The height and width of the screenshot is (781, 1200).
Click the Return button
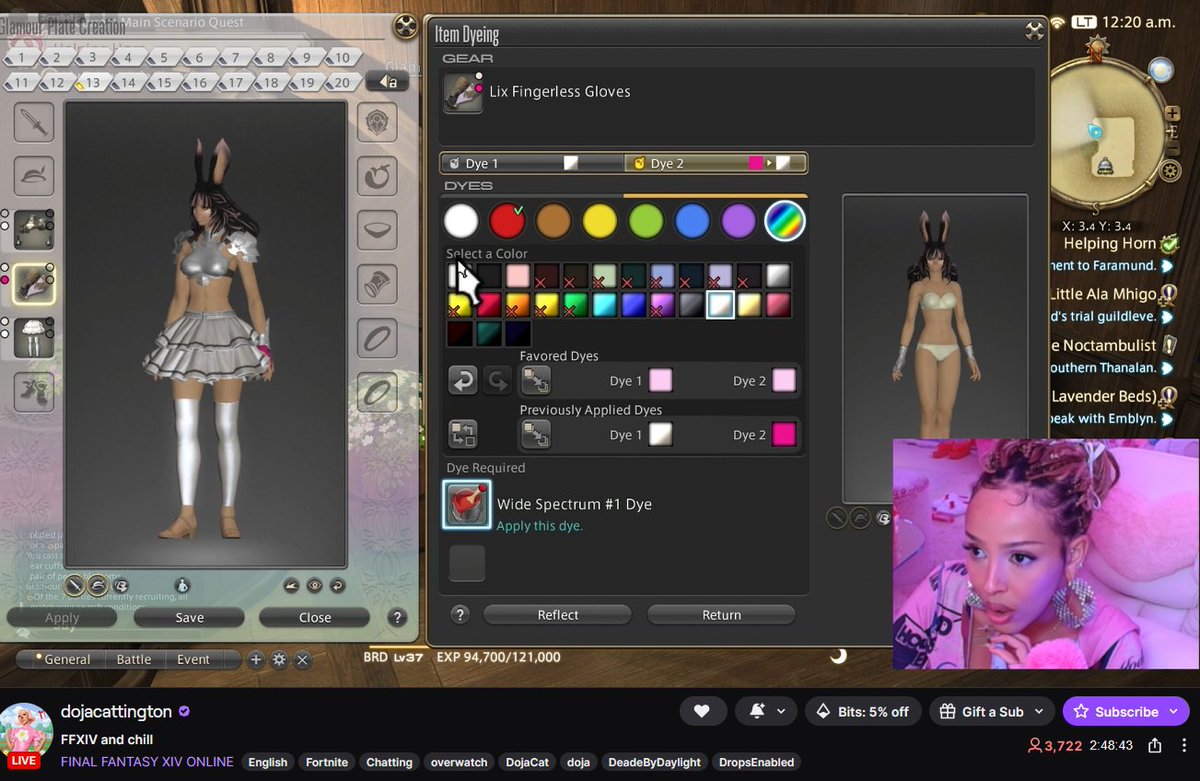tap(721, 615)
